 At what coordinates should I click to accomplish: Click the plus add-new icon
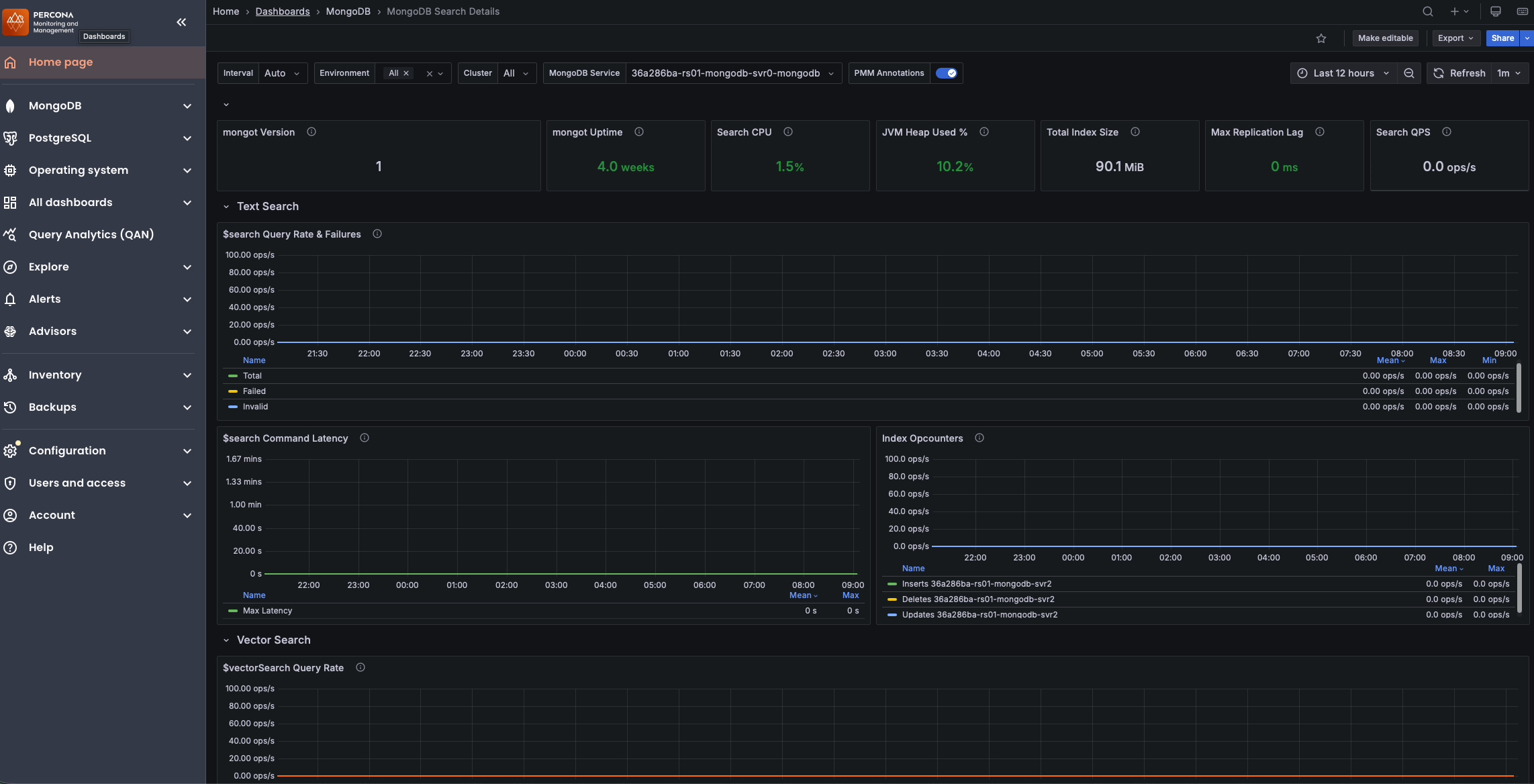(1454, 11)
